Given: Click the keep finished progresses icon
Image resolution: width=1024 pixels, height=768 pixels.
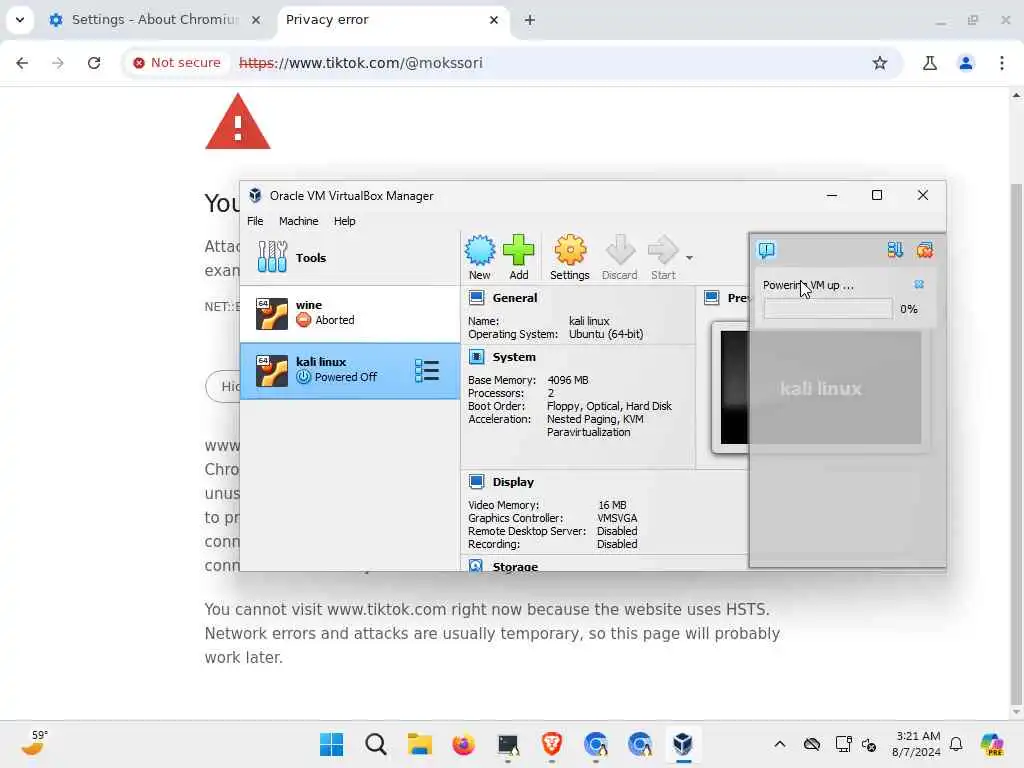Looking at the screenshot, I should [x=895, y=250].
